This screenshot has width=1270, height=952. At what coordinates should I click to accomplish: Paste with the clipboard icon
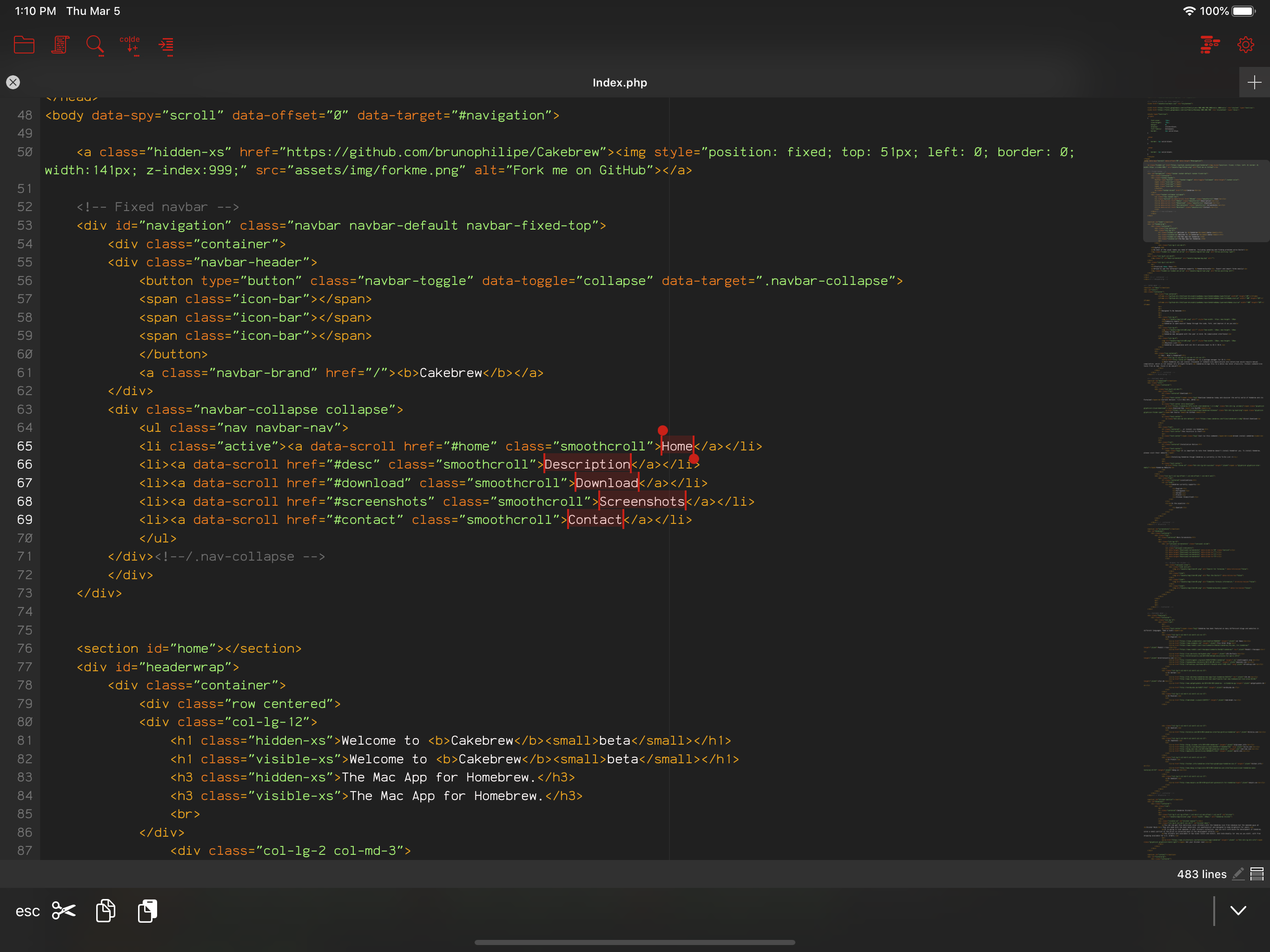147,911
